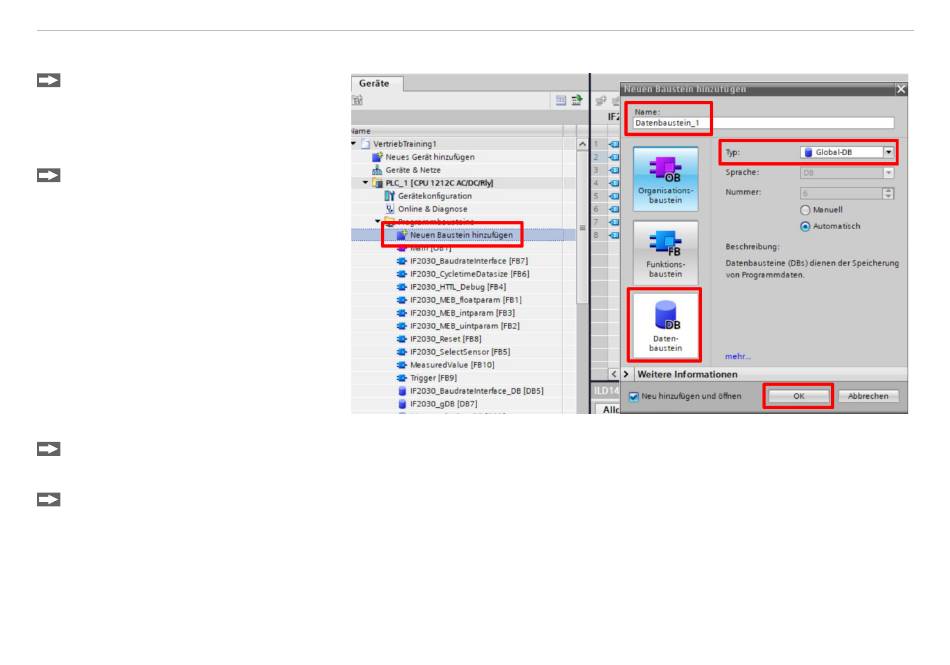Click Neuen Baustein hinzufügen in tree
The width and height of the screenshot is (950, 665).
coord(461,235)
